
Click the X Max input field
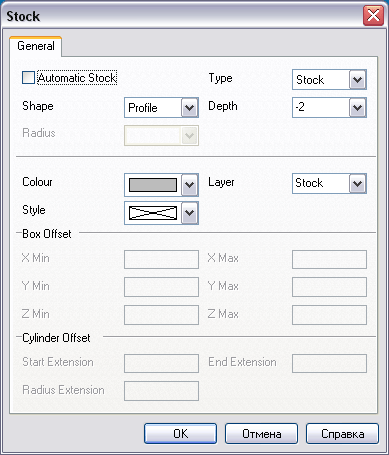click(x=329, y=259)
